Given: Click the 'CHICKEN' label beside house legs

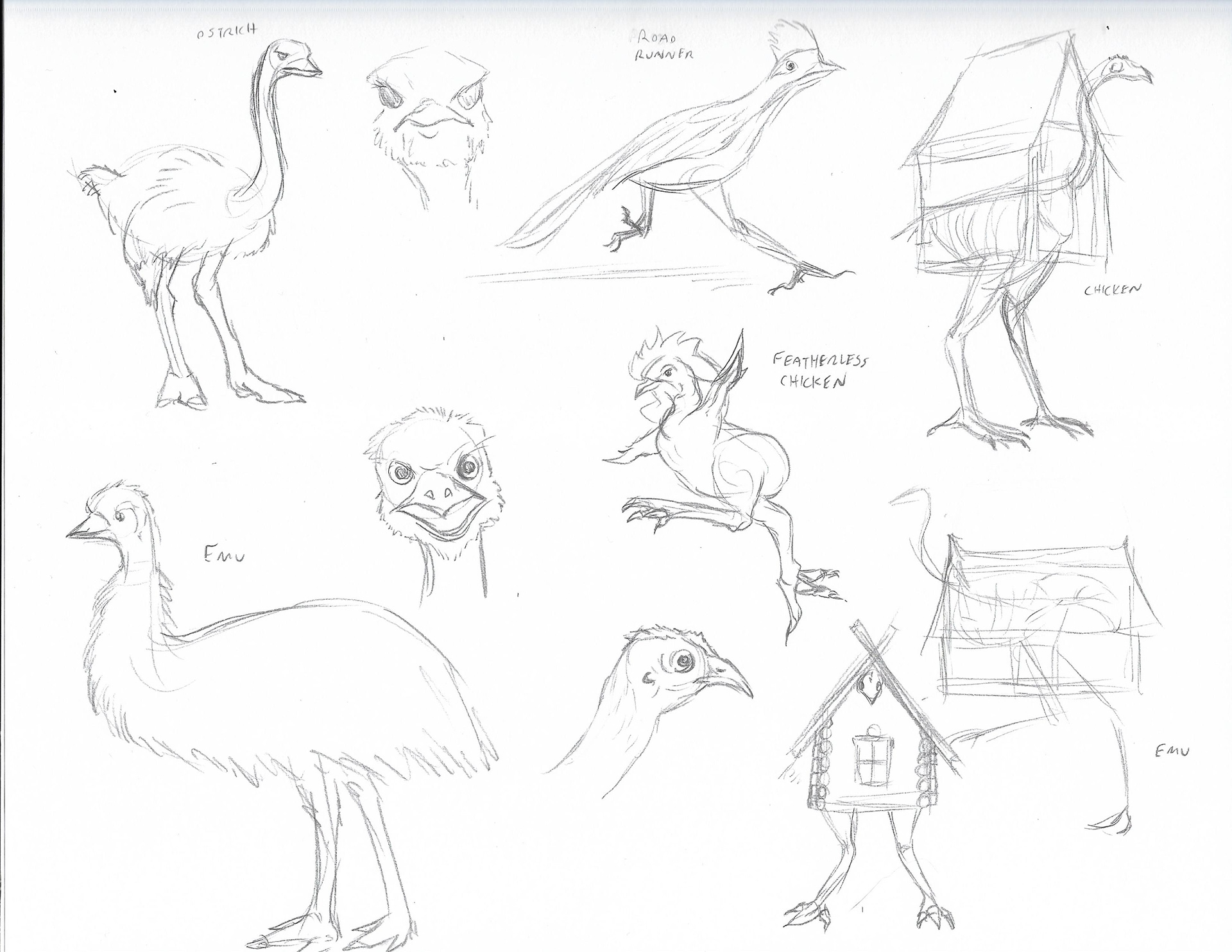Looking at the screenshot, I should (1113, 290).
